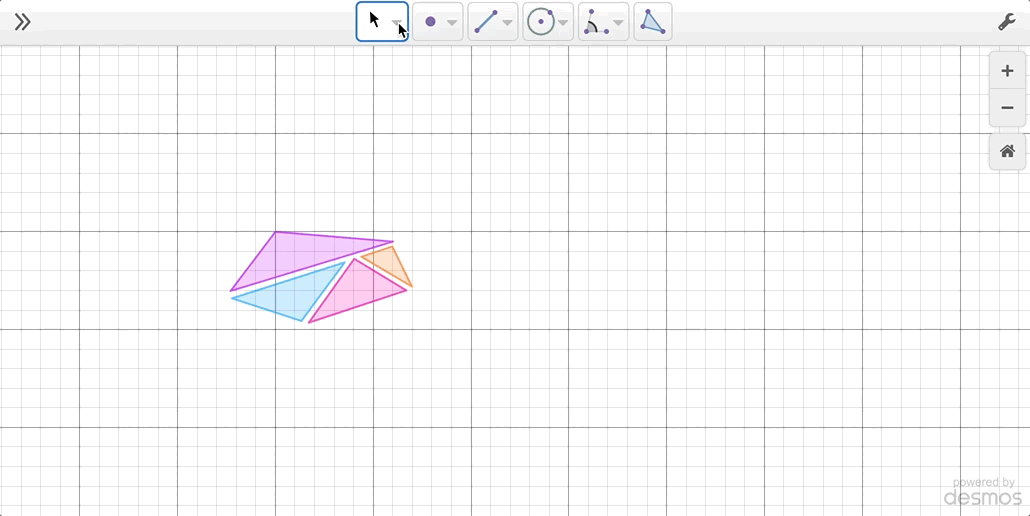The width and height of the screenshot is (1030, 516).
Task: Open the wrench settings menu
Action: [1007, 22]
